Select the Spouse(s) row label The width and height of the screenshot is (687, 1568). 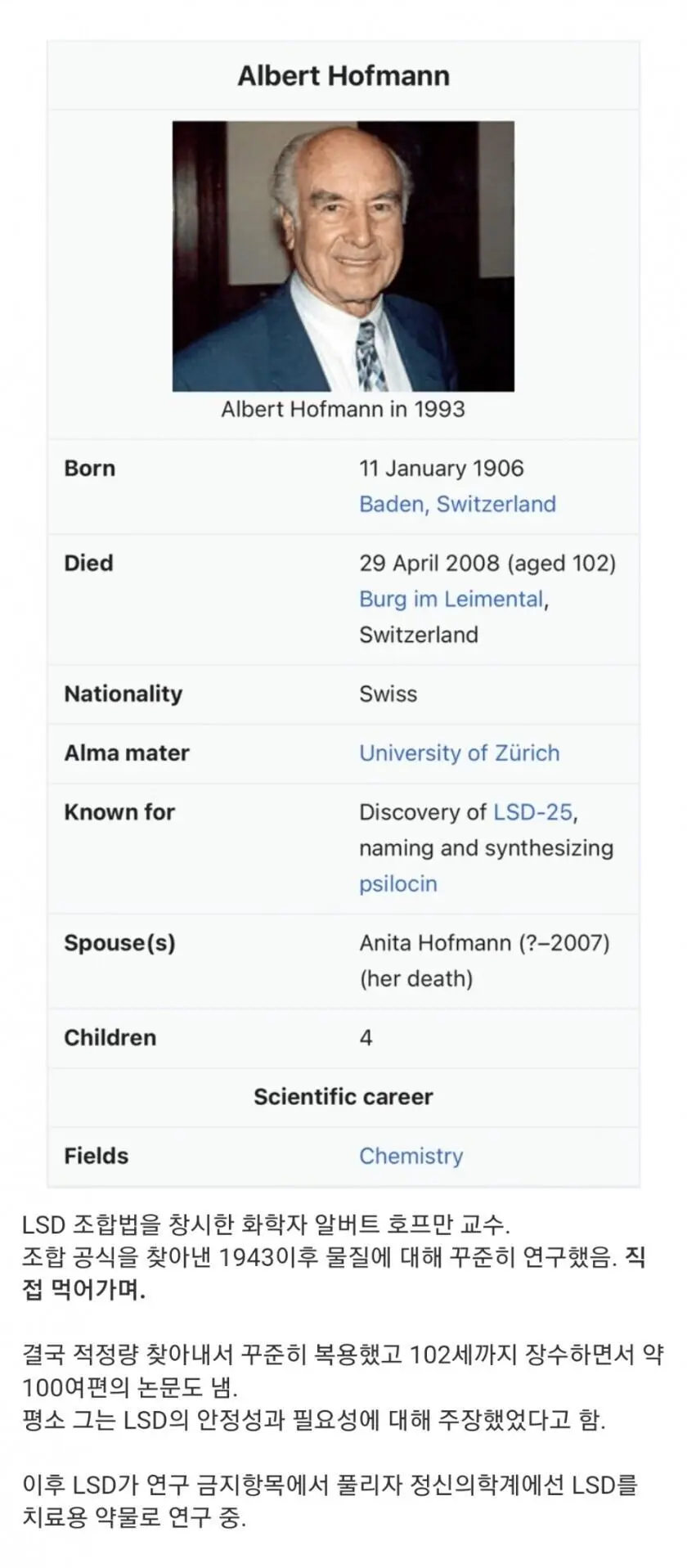(119, 942)
